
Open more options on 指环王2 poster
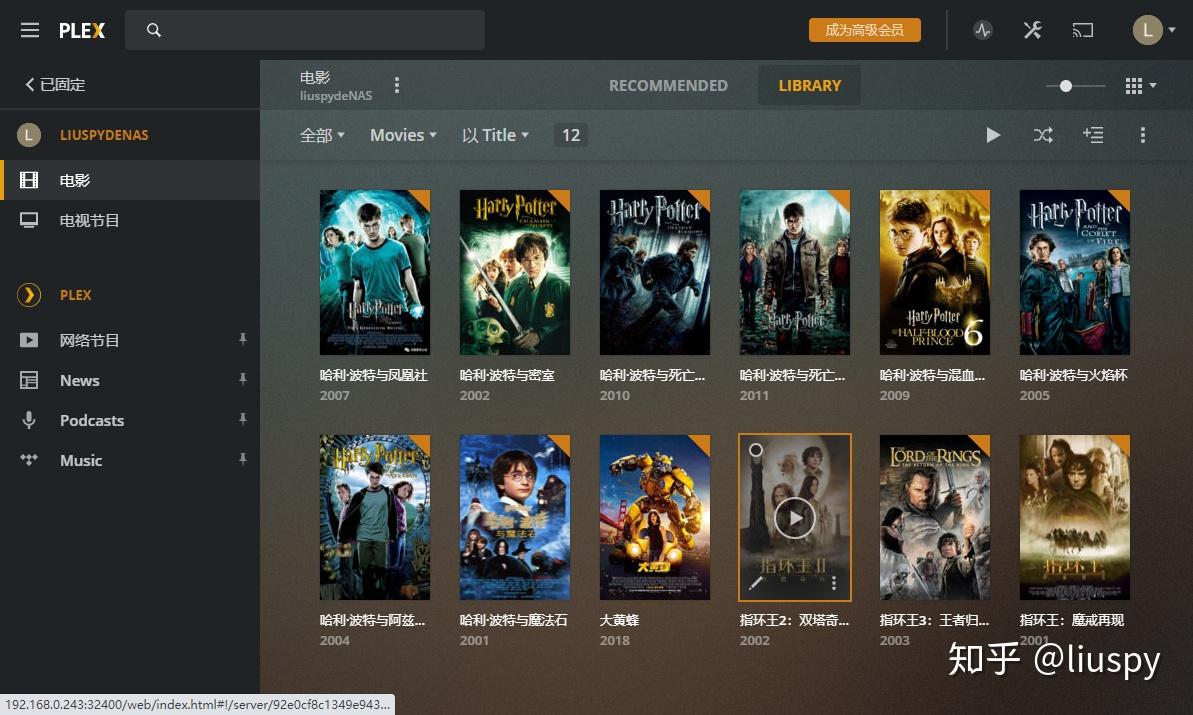835,583
